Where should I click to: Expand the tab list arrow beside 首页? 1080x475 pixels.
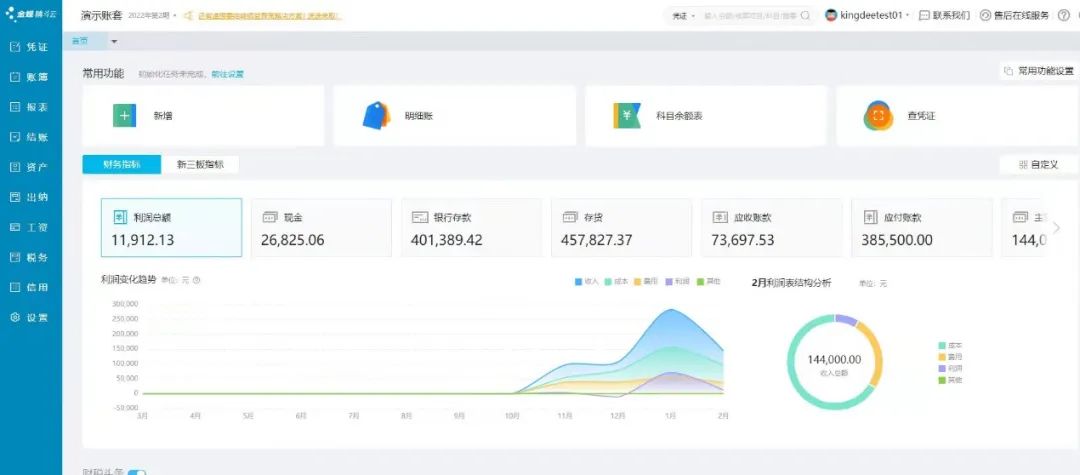click(x=114, y=41)
